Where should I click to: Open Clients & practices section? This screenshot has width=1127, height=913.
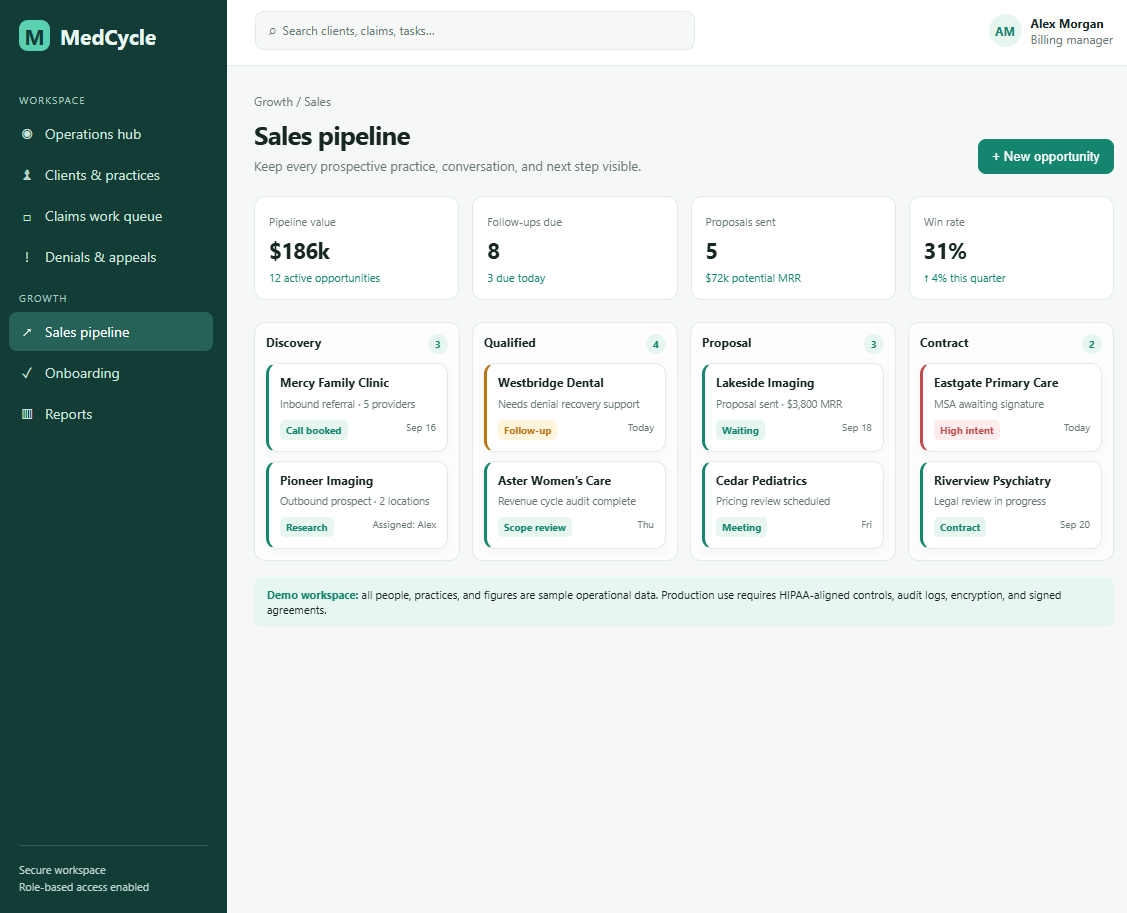[111, 175]
